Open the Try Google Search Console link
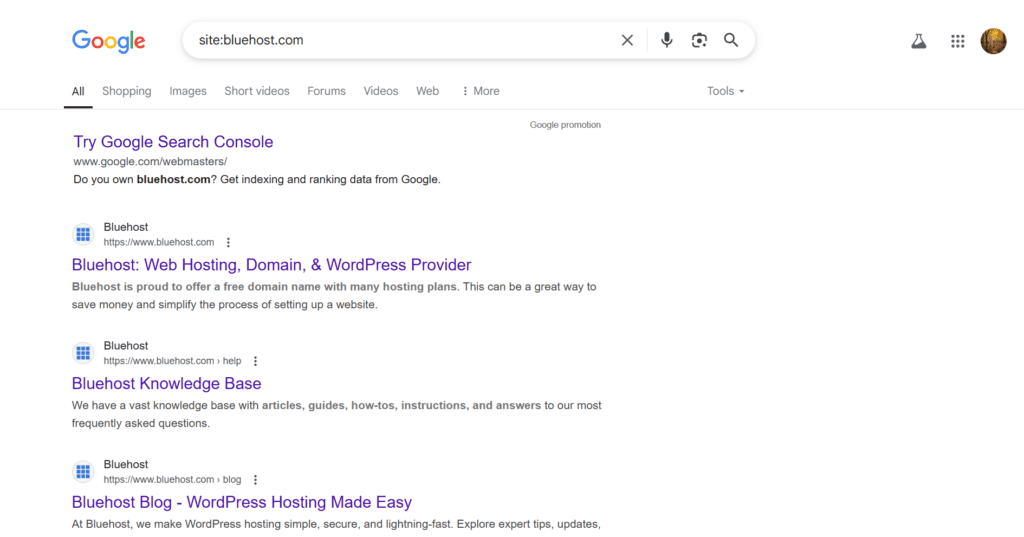The width and height of the screenshot is (1024, 537). tap(173, 142)
